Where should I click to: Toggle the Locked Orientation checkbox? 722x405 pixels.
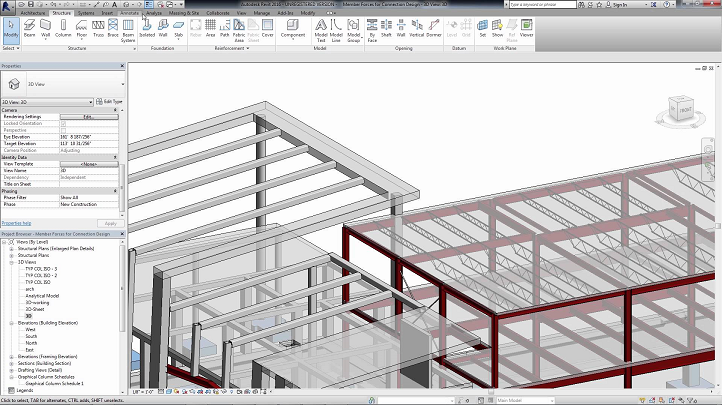(64, 123)
